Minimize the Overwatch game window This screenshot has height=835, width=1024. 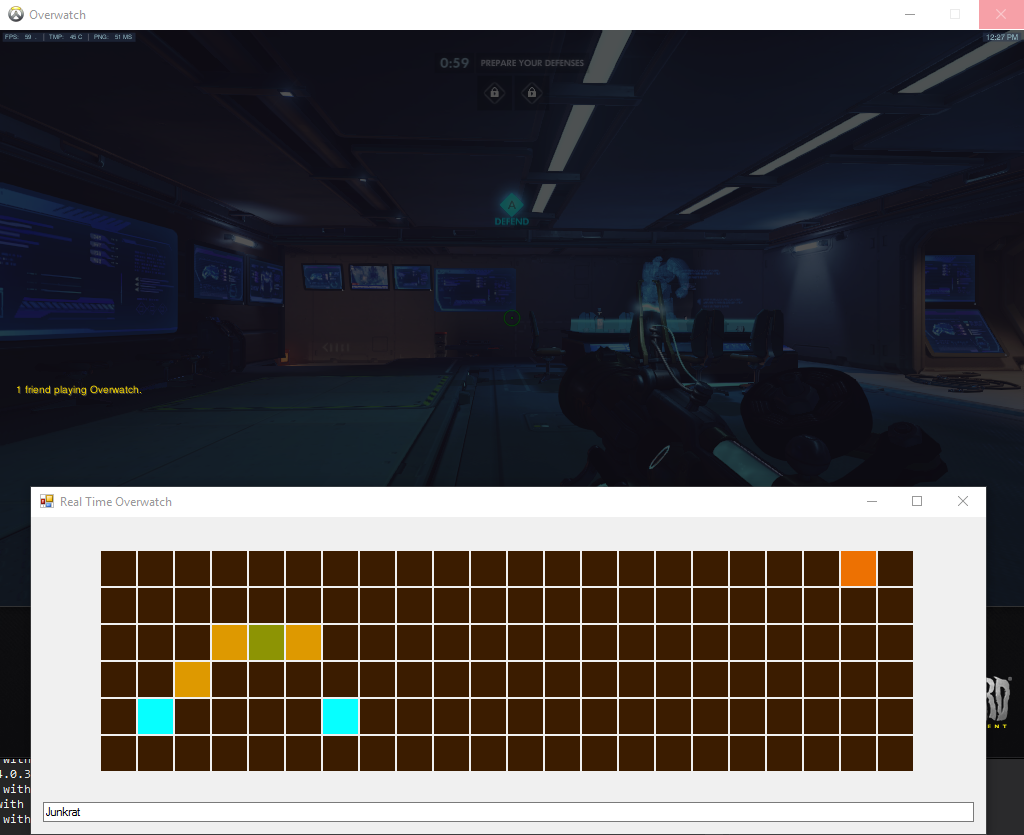click(x=910, y=14)
